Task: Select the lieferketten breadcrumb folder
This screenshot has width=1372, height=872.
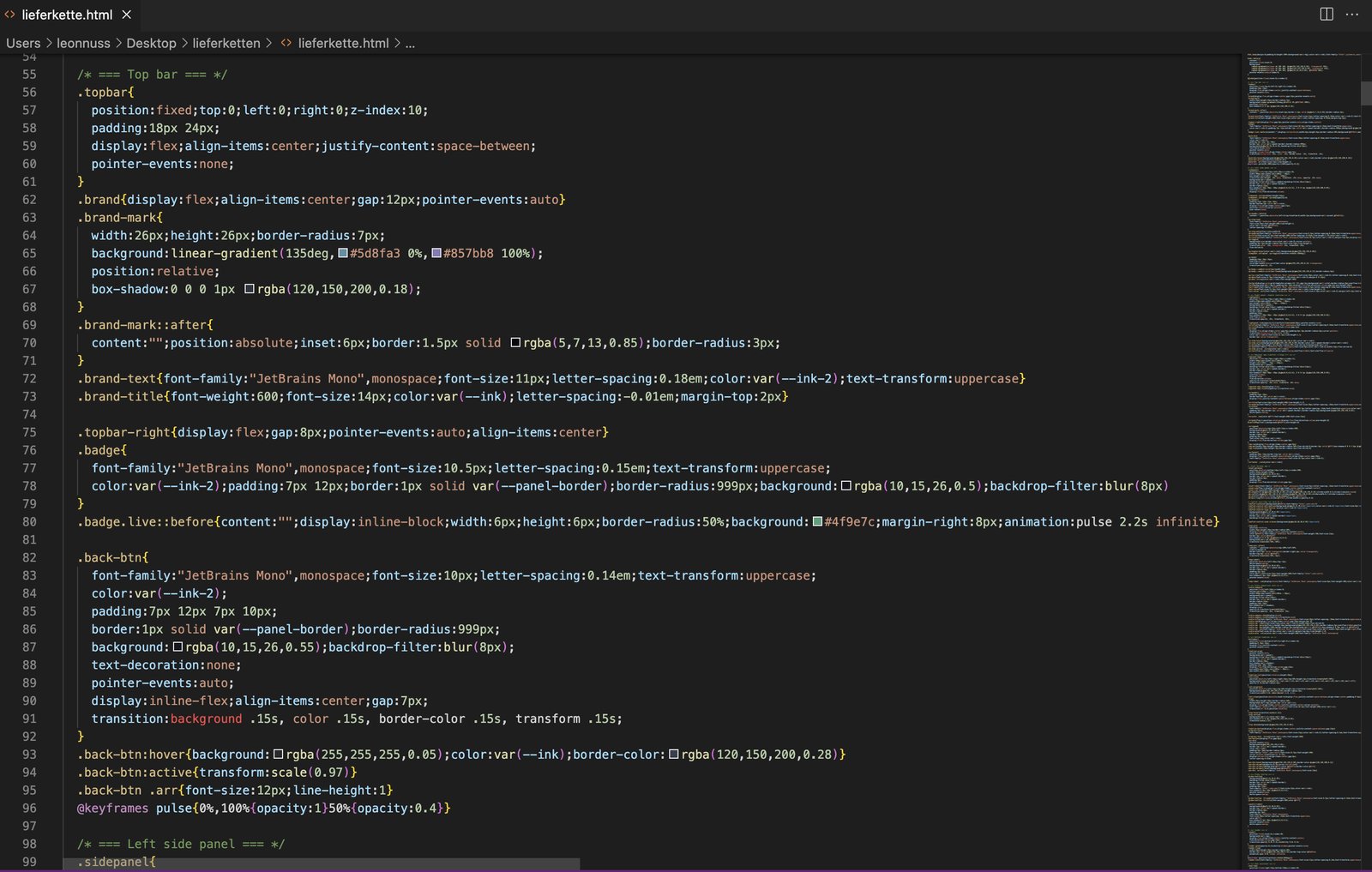Action: click(226, 43)
